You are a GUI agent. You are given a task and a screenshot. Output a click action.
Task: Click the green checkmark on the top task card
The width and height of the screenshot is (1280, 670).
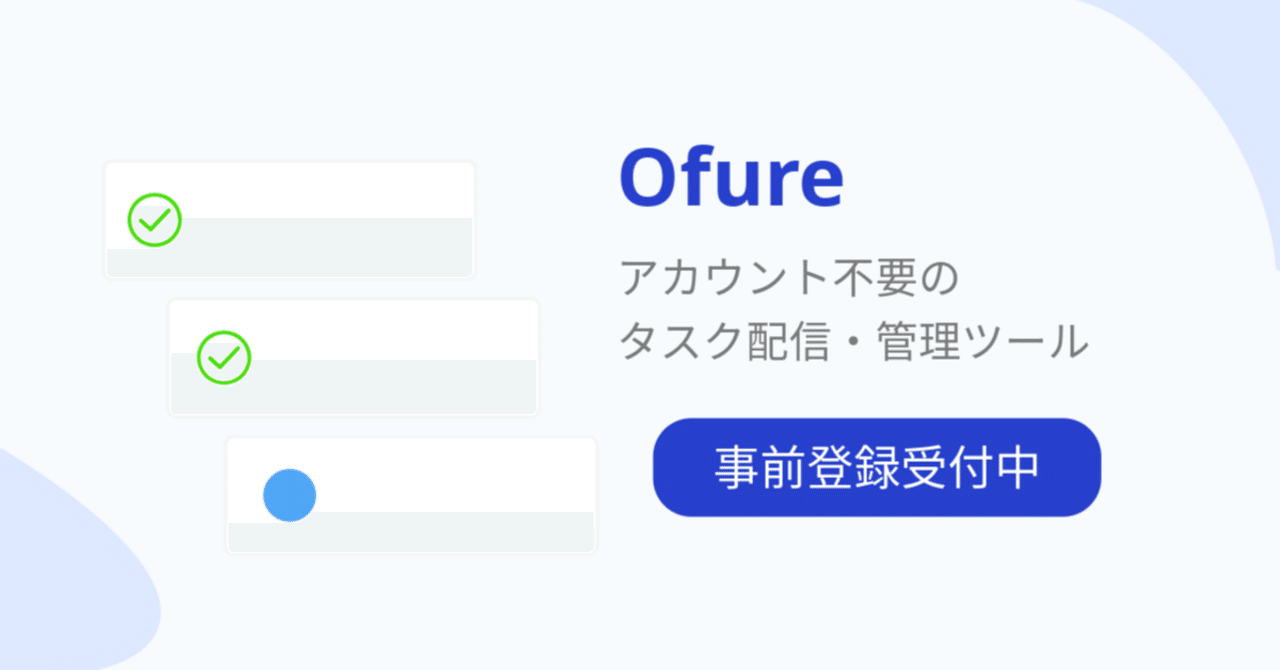point(154,220)
